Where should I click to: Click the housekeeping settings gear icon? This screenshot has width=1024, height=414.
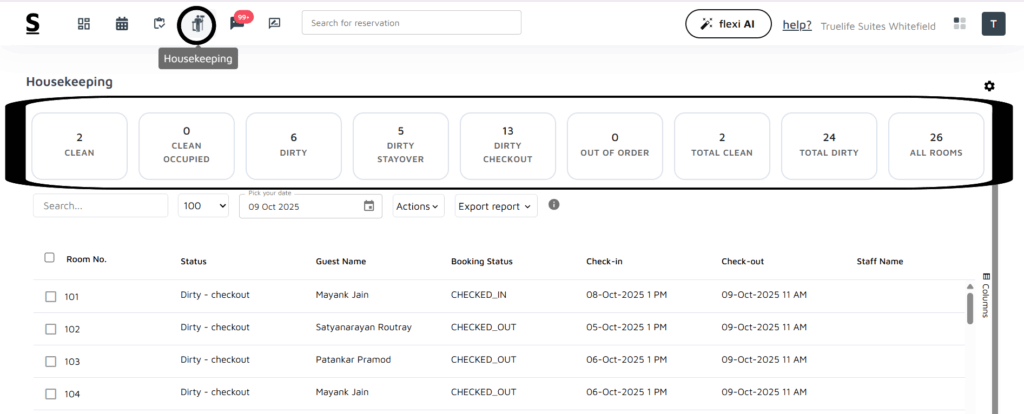pos(989,86)
